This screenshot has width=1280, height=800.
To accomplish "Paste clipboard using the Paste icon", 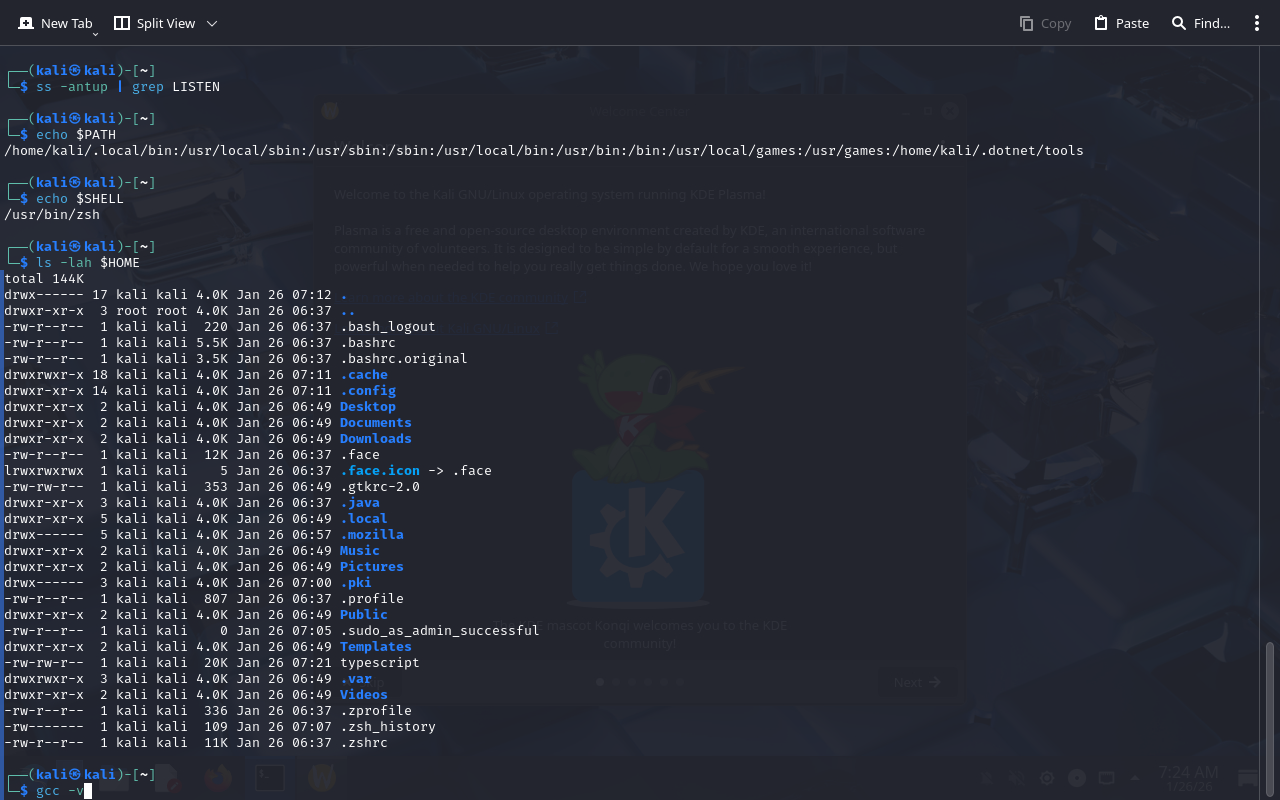I will click(x=1101, y=23).
